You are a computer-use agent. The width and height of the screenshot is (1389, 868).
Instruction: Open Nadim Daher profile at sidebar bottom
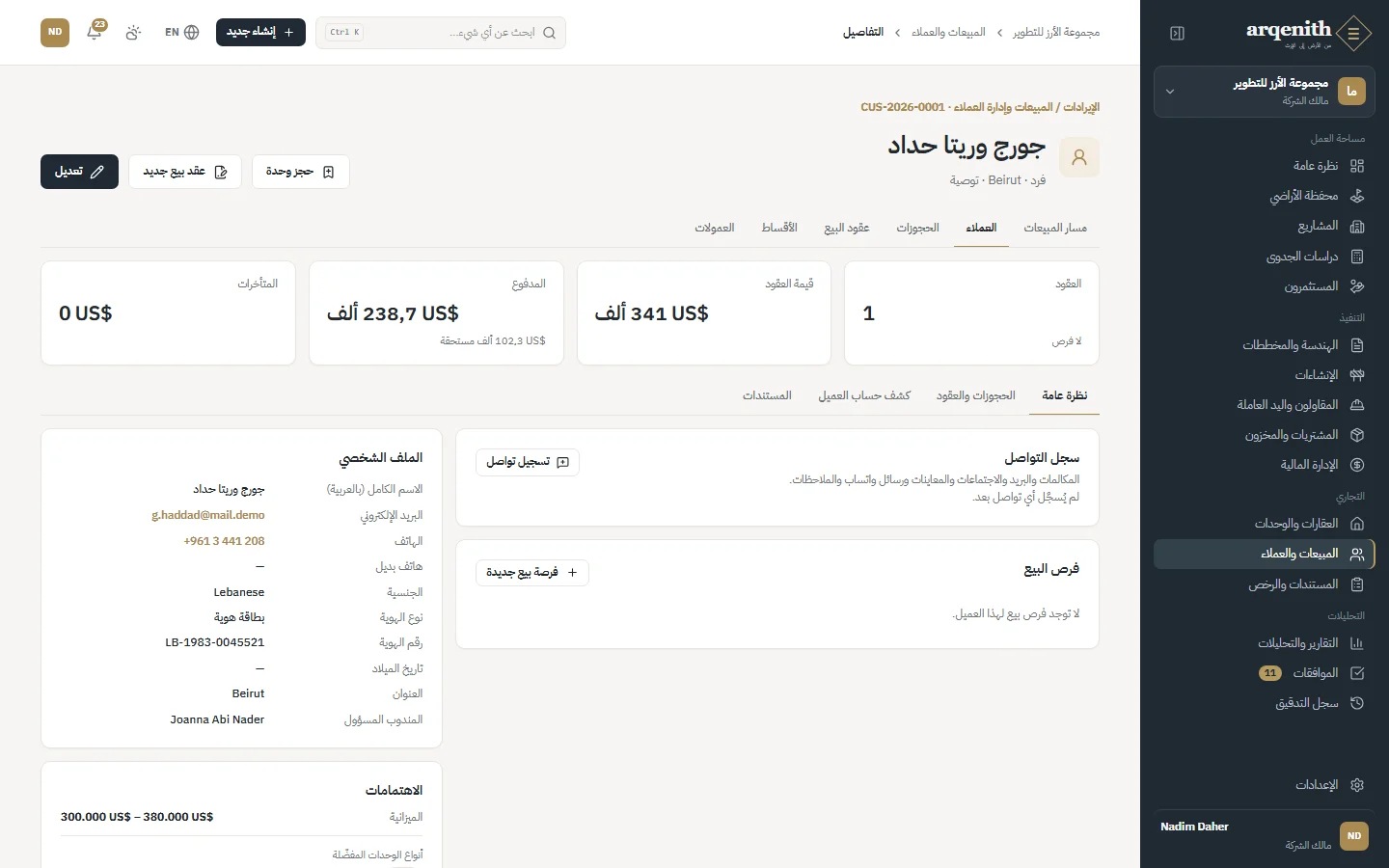[1264, 835]
